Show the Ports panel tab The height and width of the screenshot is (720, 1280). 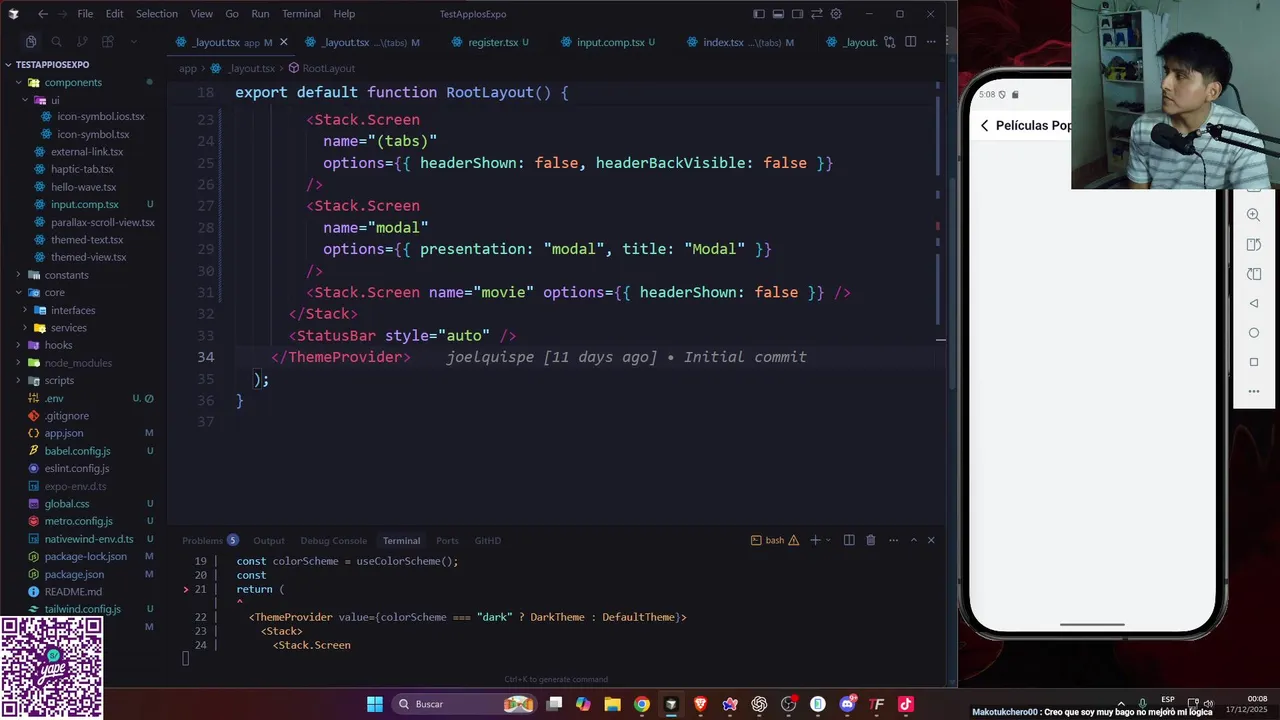[x=447, y=540]
